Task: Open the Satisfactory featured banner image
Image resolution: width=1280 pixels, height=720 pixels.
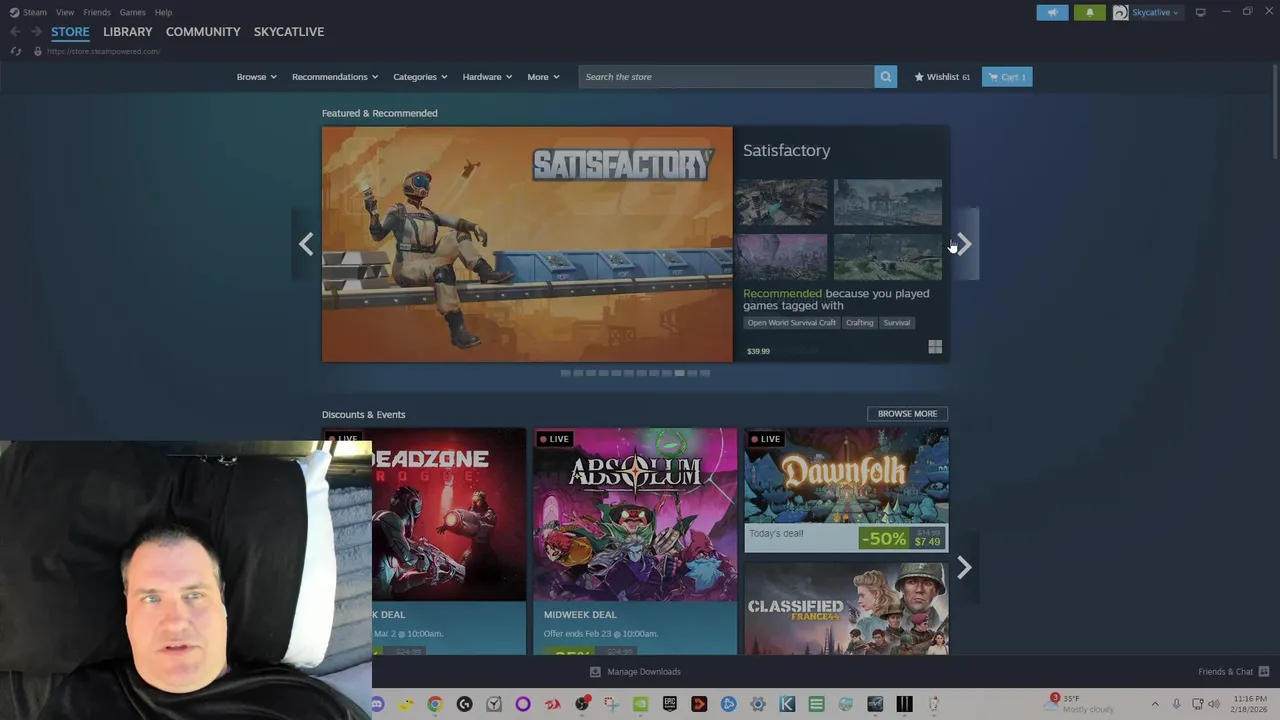Action: (527, 244)
